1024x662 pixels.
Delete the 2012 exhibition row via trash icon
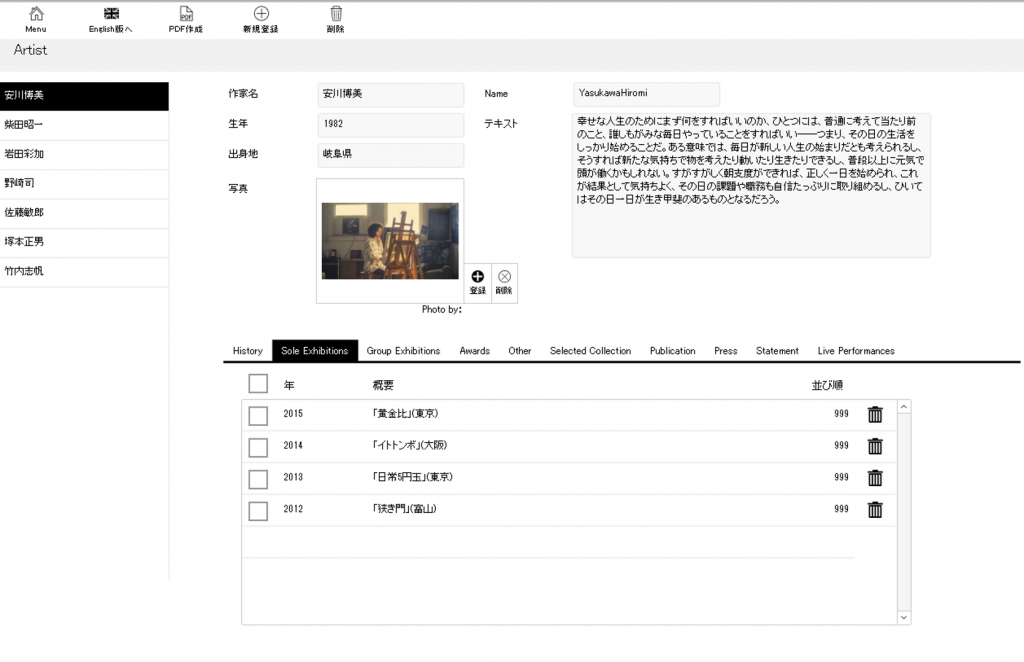pyautogui.click(x=875, y=510)
